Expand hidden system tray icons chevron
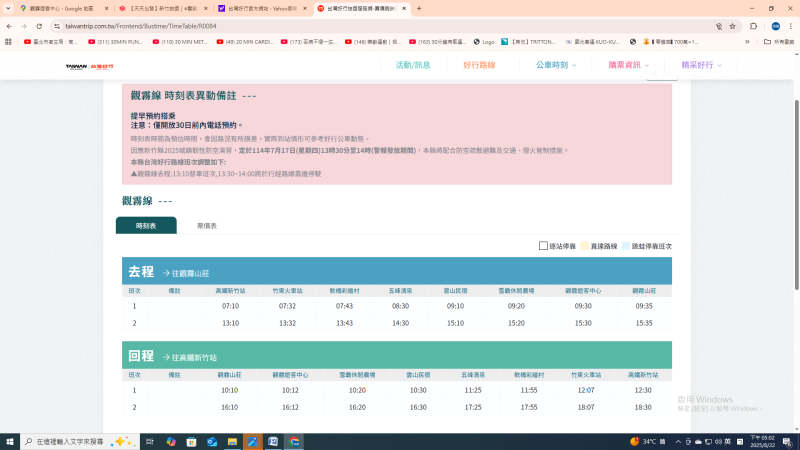Screen dimensions: 800x450 [678, 442]
